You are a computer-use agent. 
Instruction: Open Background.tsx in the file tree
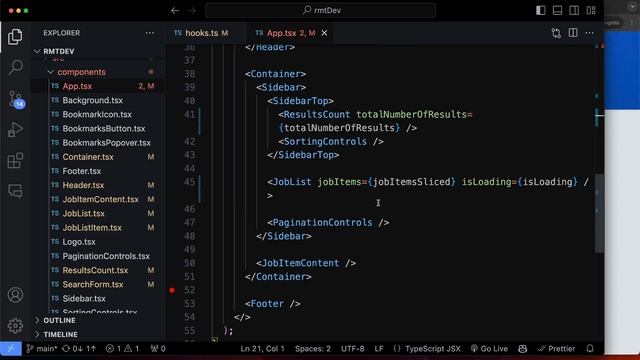pos(98,100)
